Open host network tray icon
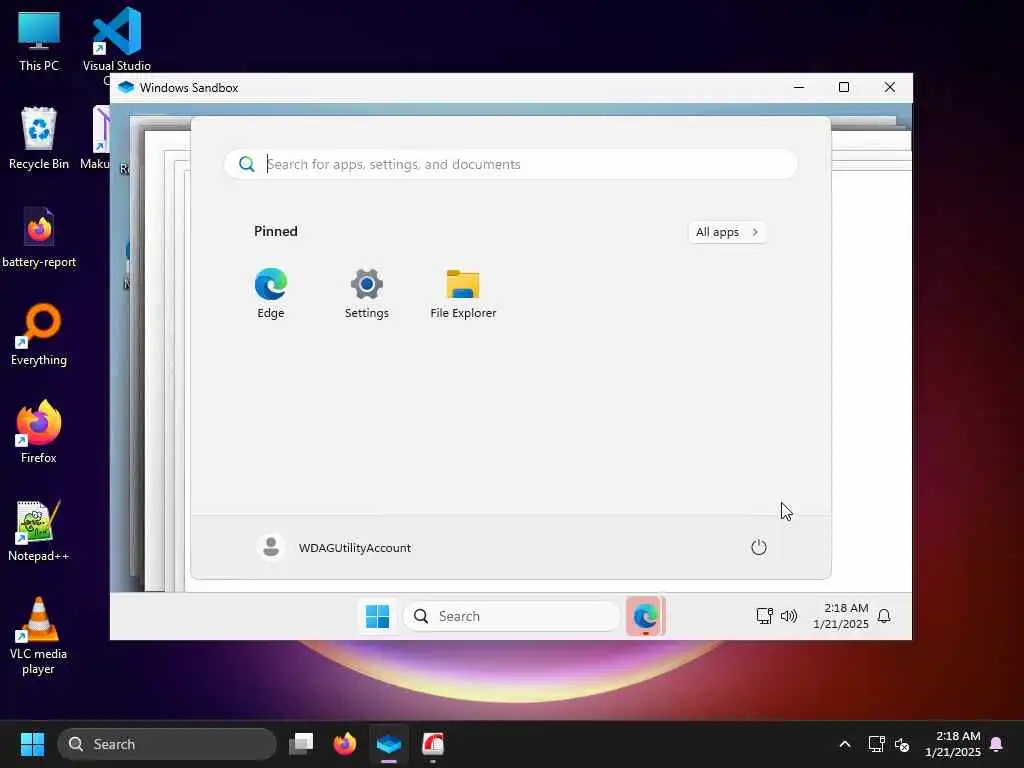Image resolution: width=1024 pixels, height=768 pixels. point(876,744)
